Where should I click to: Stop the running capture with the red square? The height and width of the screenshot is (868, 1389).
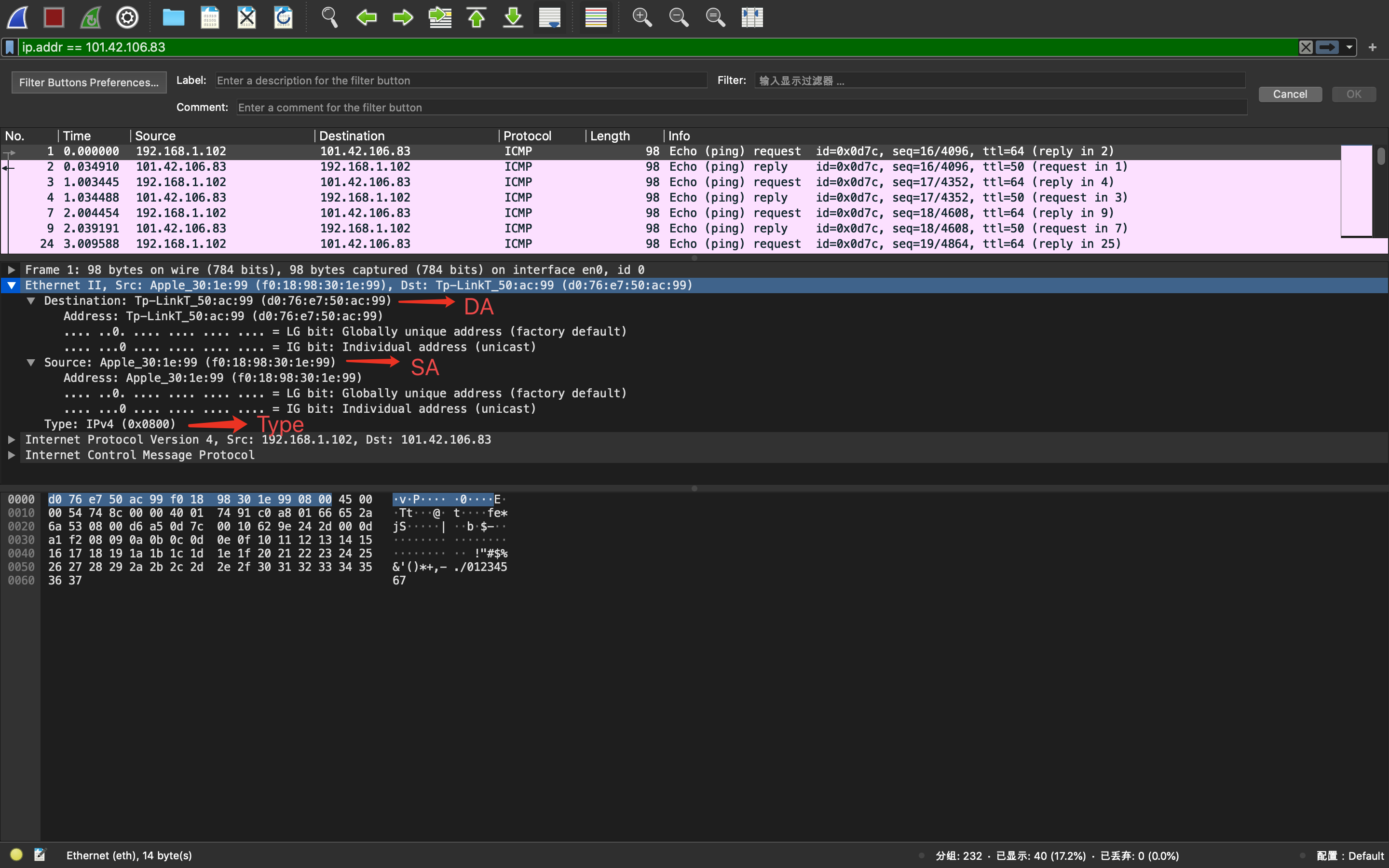54,17
